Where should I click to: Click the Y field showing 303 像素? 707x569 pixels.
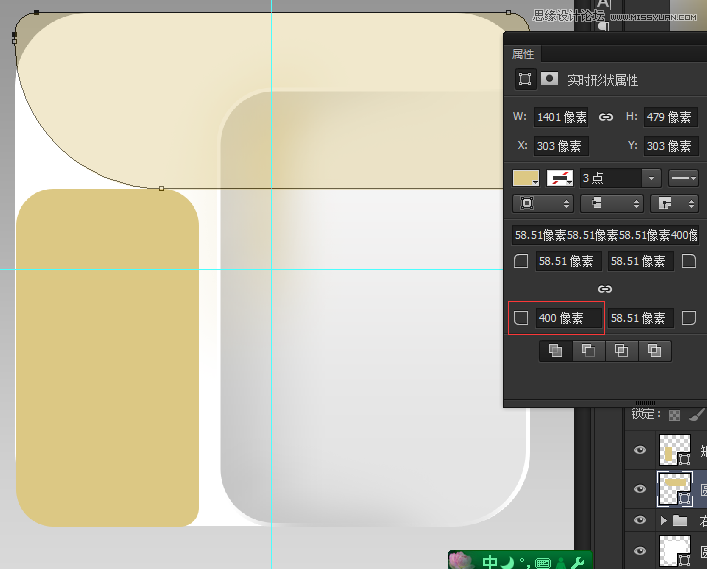pos(671,146)
